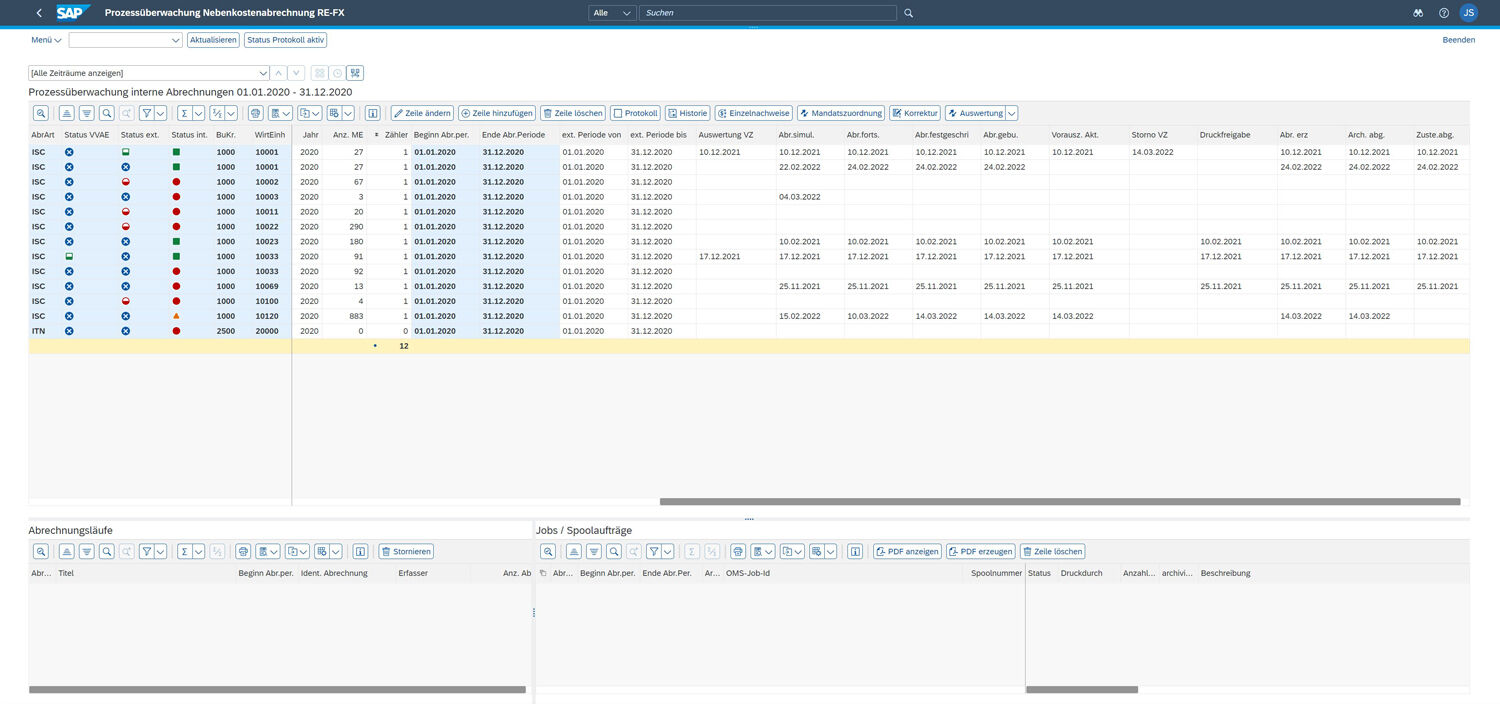Screen dimensions: 1500x704
Task: Click the details magnifier icon in main toolbar
Action: [x=41, y=113]
